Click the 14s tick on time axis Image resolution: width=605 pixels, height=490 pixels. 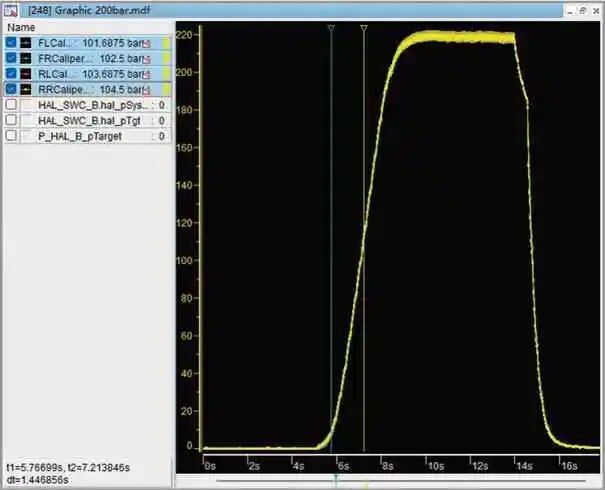pyautogui.click(x=524, y=466)
